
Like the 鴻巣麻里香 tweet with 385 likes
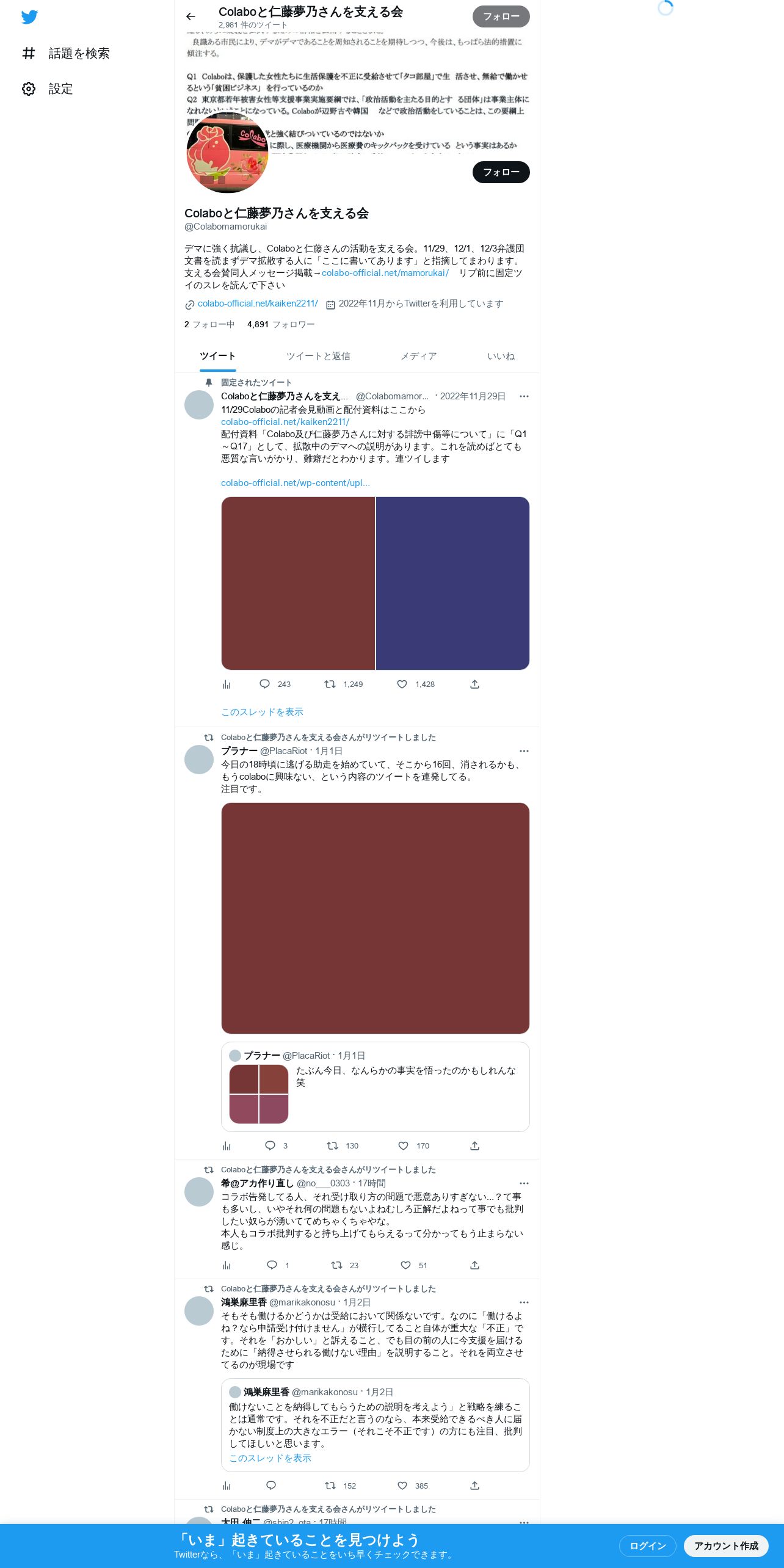point(402,1486)
